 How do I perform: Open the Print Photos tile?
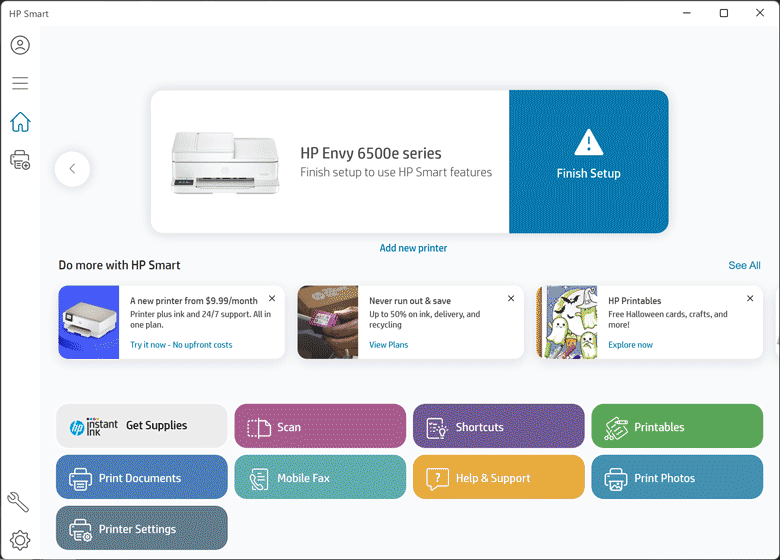[677, 477]
